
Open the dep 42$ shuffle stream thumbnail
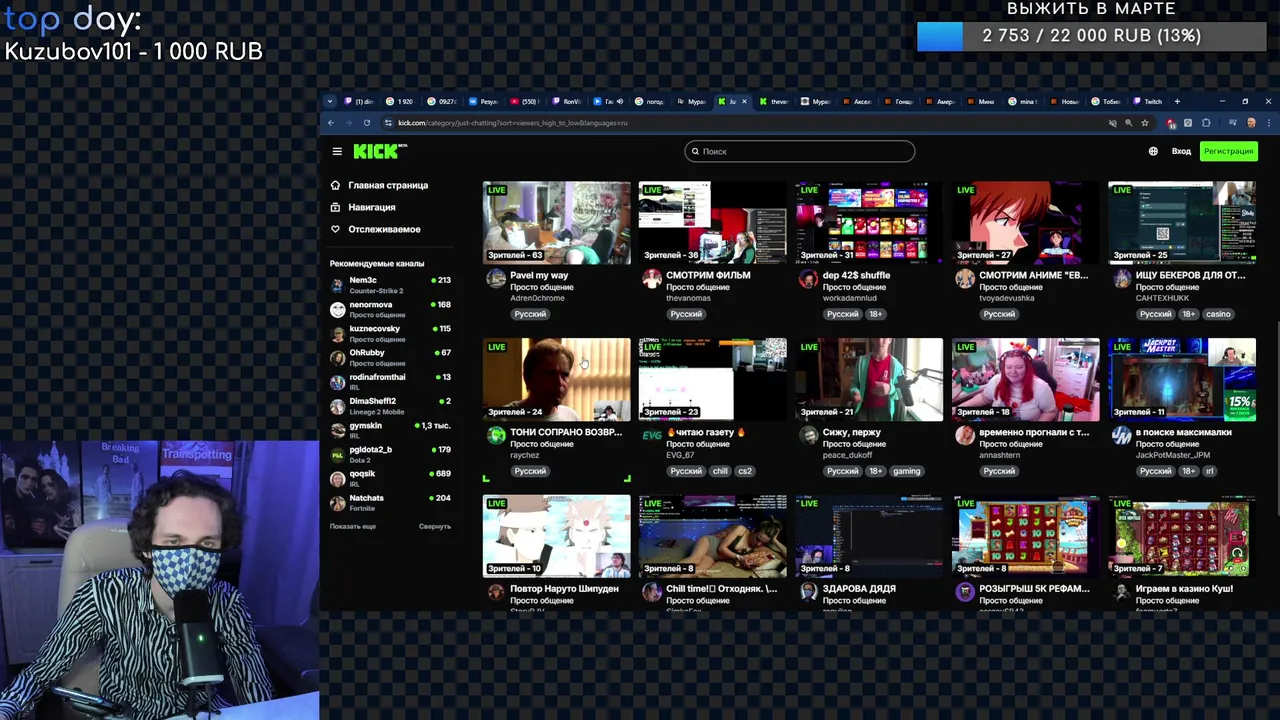pyautogui.click(x=869, y=222)
